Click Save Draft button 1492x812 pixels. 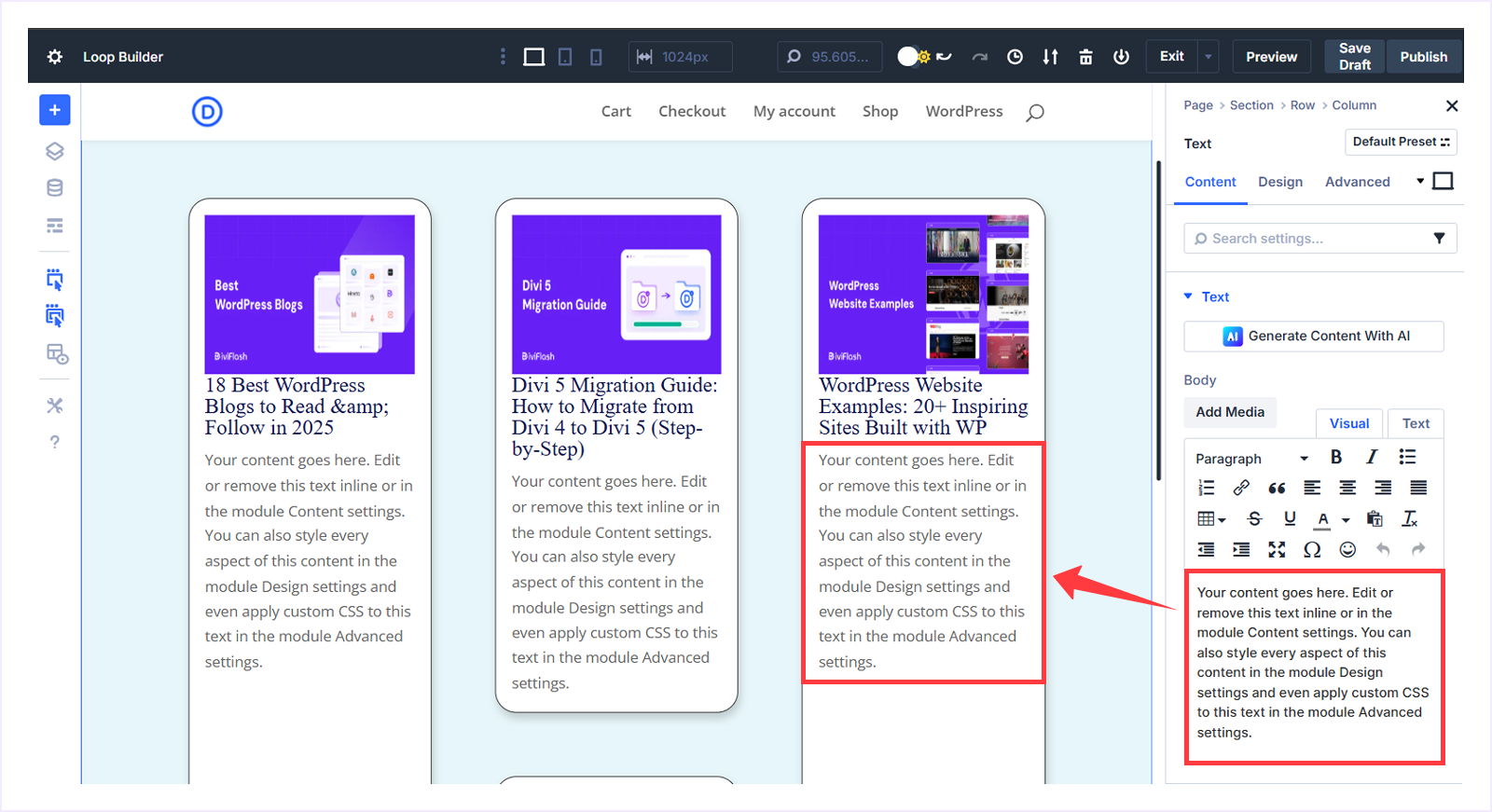pos(1355,57)
